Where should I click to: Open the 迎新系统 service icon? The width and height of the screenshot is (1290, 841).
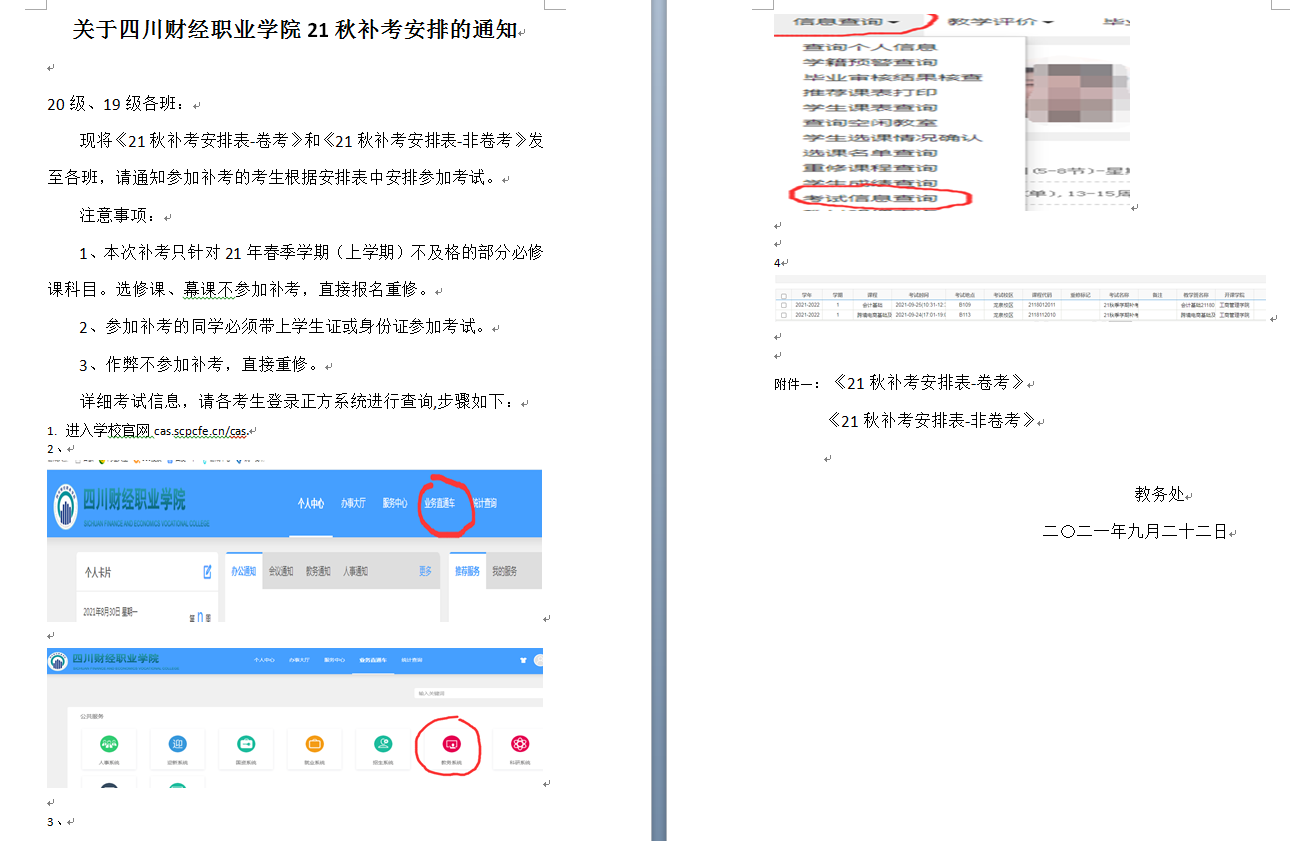point(177,744)
